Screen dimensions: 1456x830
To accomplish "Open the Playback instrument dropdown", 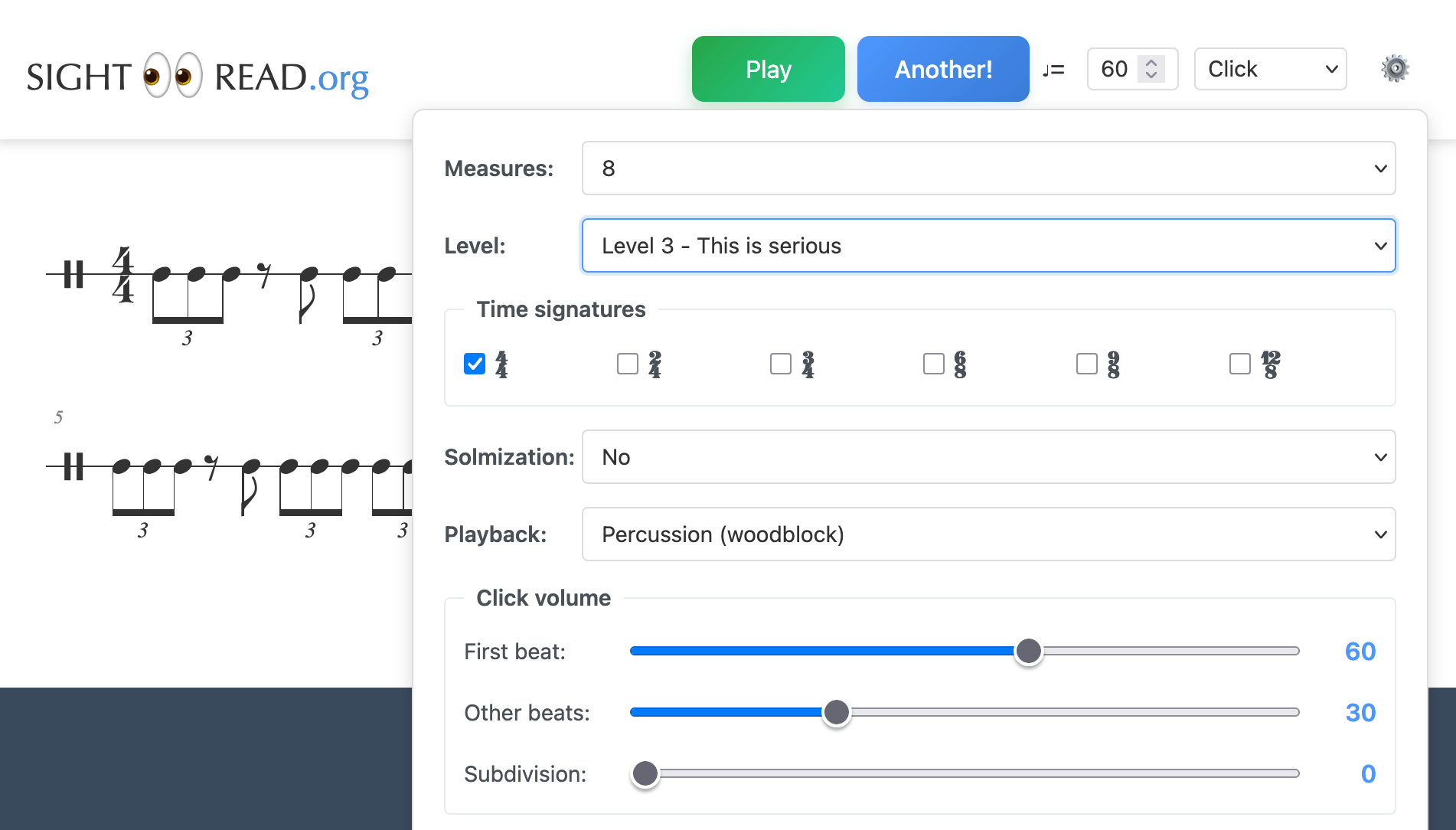I will 988,534.
